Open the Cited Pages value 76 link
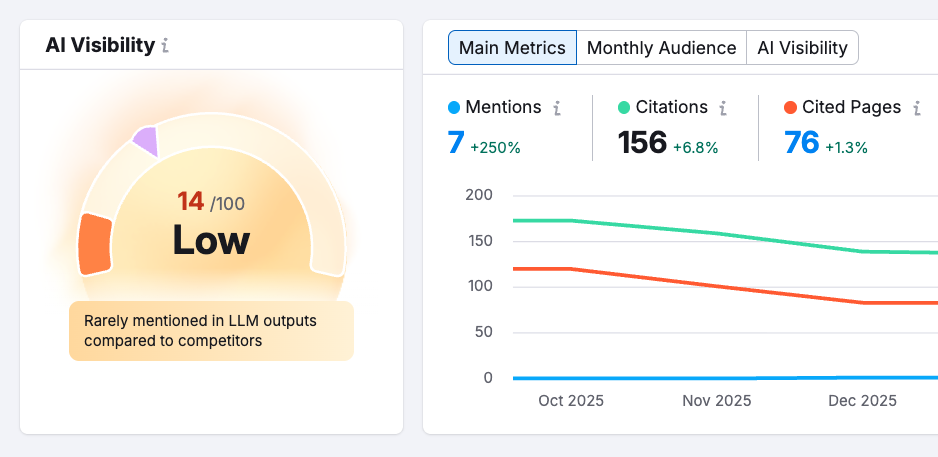Screen dimensions: 938x457 click(802, 143)
